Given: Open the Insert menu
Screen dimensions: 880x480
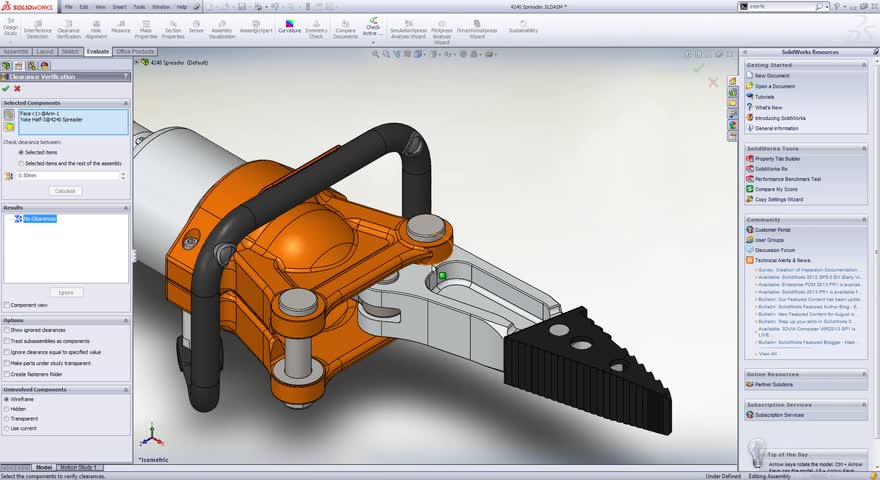Looking at the screenshot, I should 119,6.
